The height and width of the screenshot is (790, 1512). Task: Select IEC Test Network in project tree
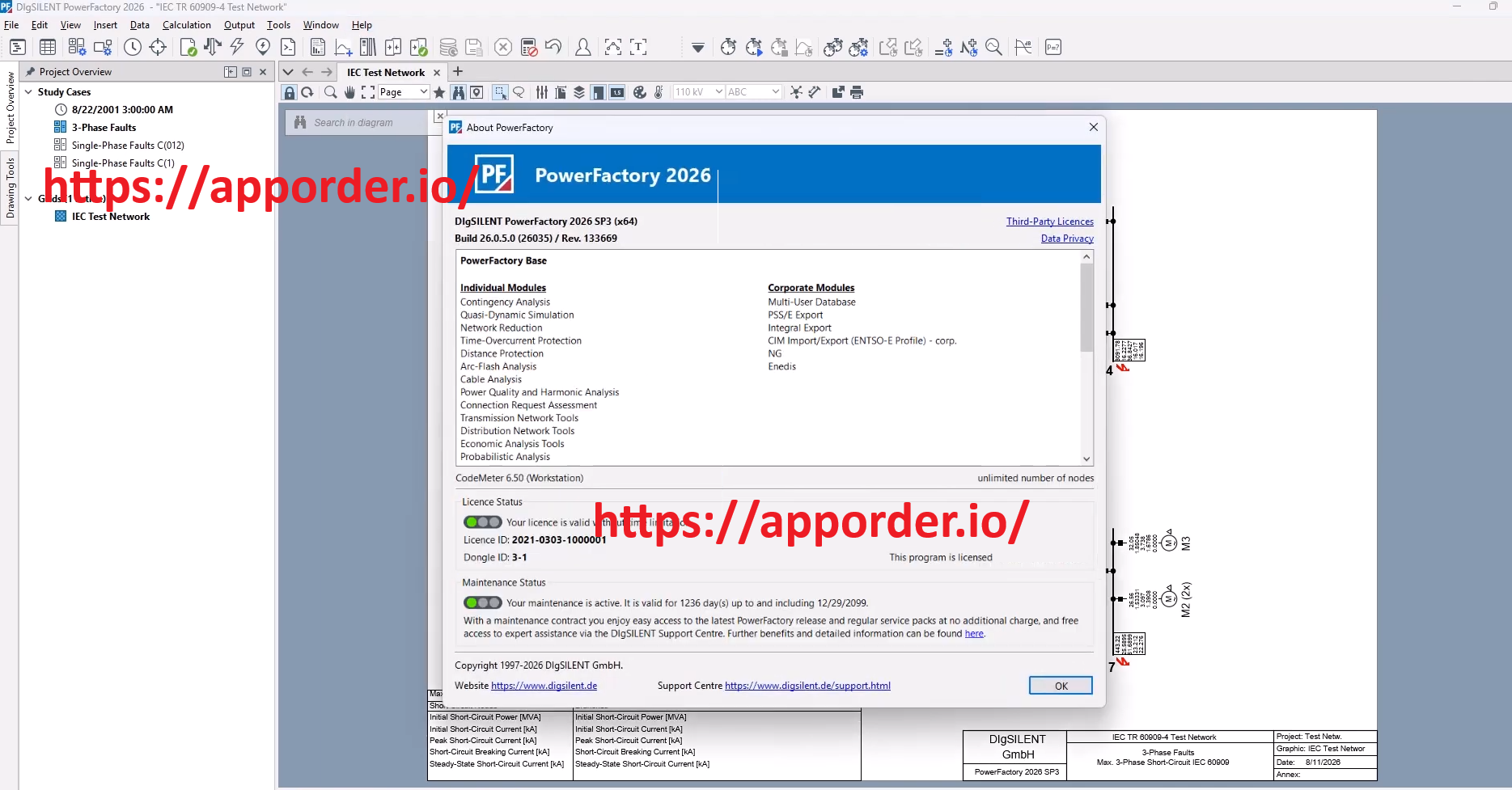(111, 217)
